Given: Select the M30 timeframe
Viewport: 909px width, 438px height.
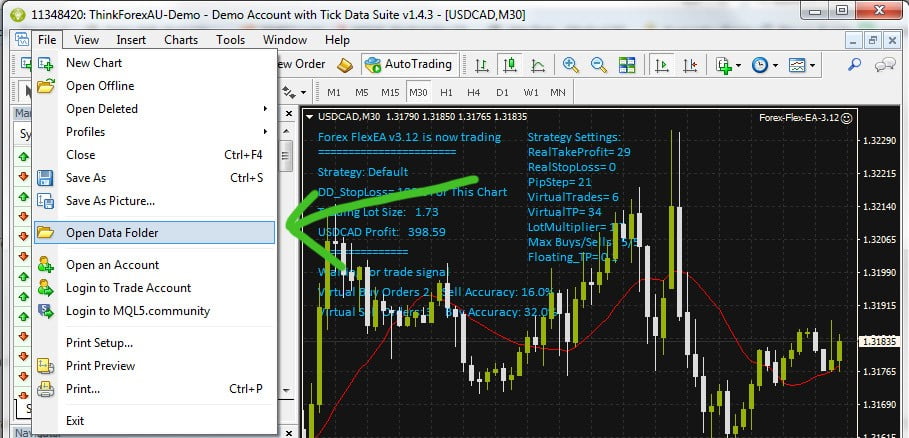Looking at the screenshot, I should click(418, 93).
